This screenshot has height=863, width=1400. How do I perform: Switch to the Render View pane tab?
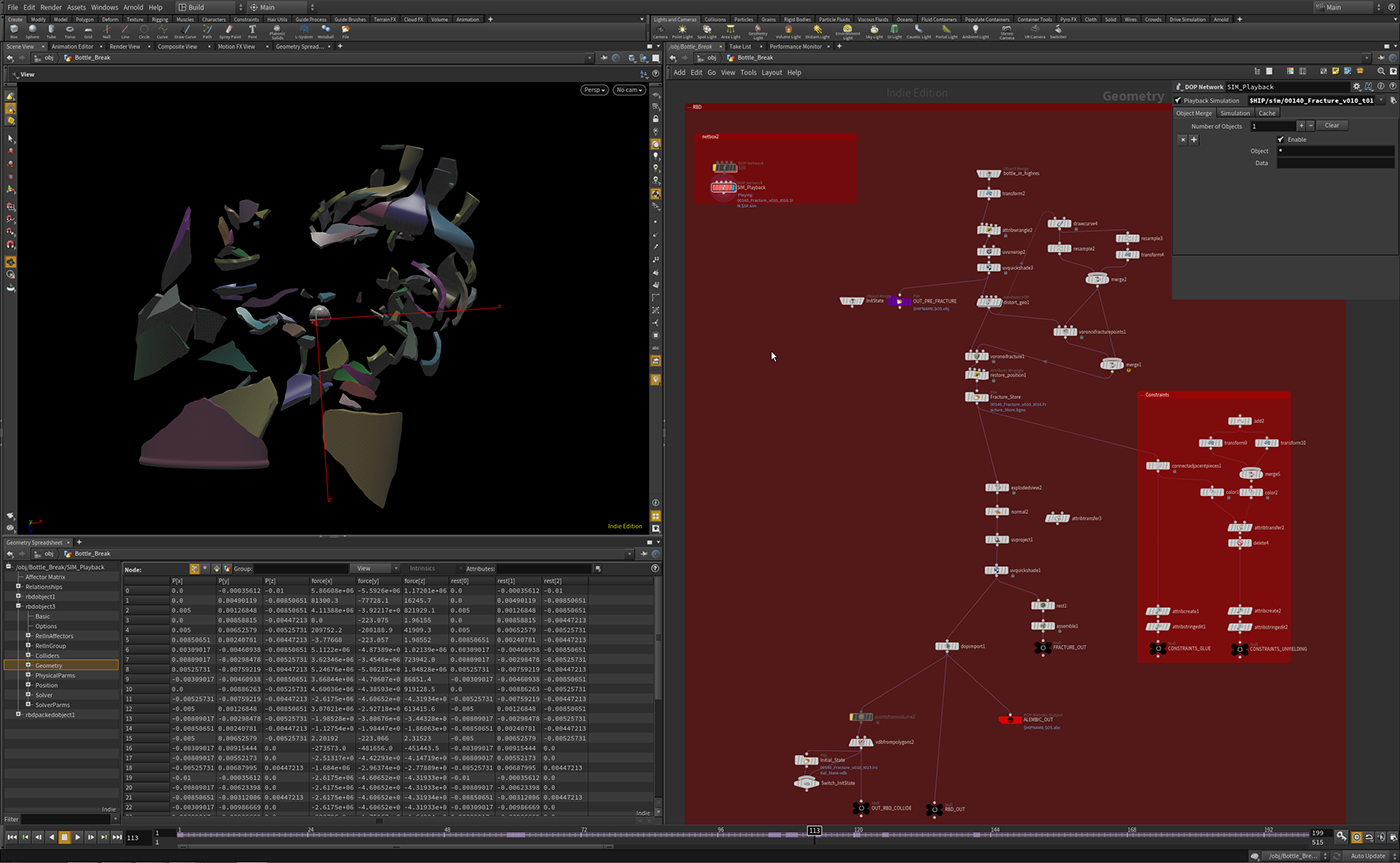[x=125, y=46]
